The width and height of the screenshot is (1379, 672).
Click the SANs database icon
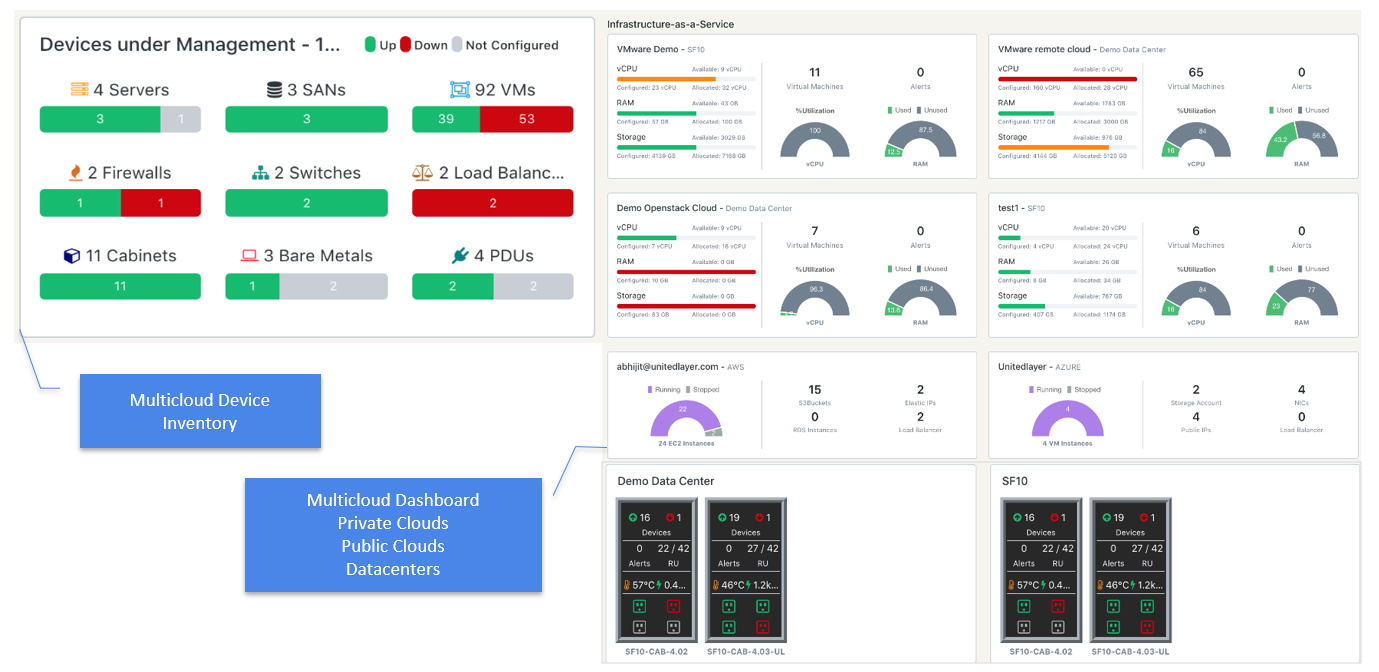click(275, 90)
